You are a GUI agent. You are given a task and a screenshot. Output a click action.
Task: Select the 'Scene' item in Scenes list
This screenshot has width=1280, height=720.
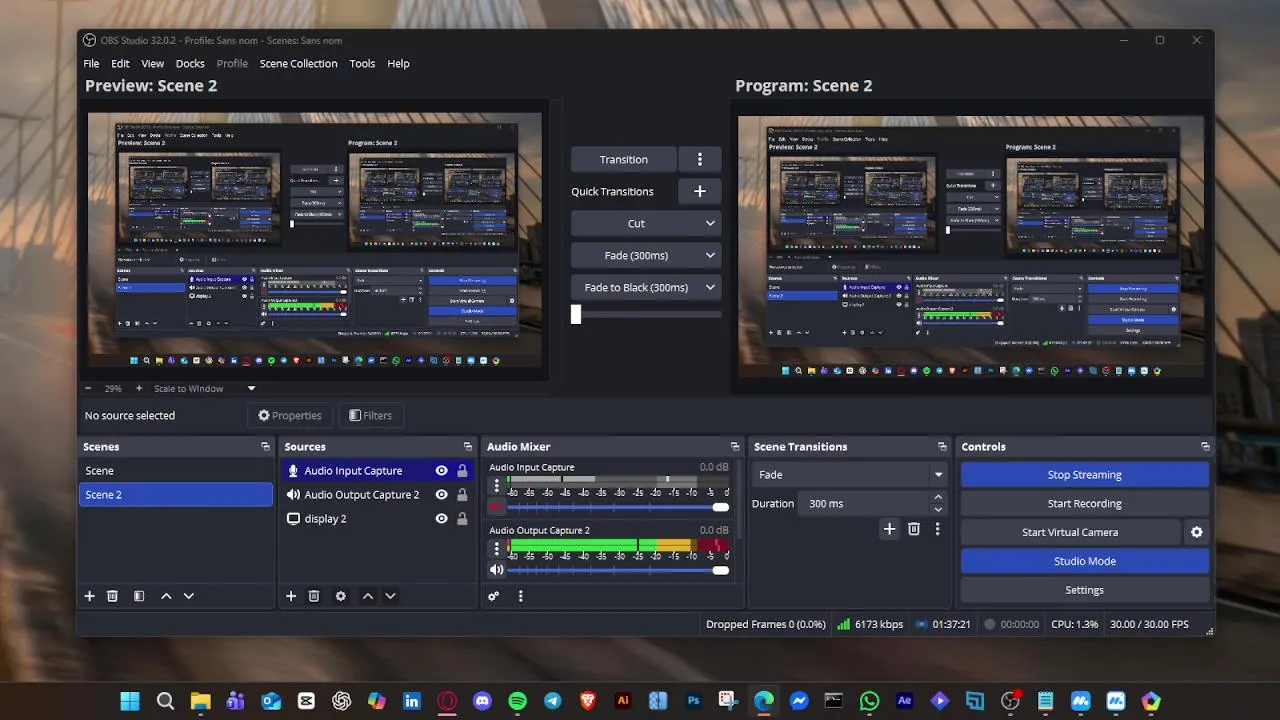click(176, 471)
